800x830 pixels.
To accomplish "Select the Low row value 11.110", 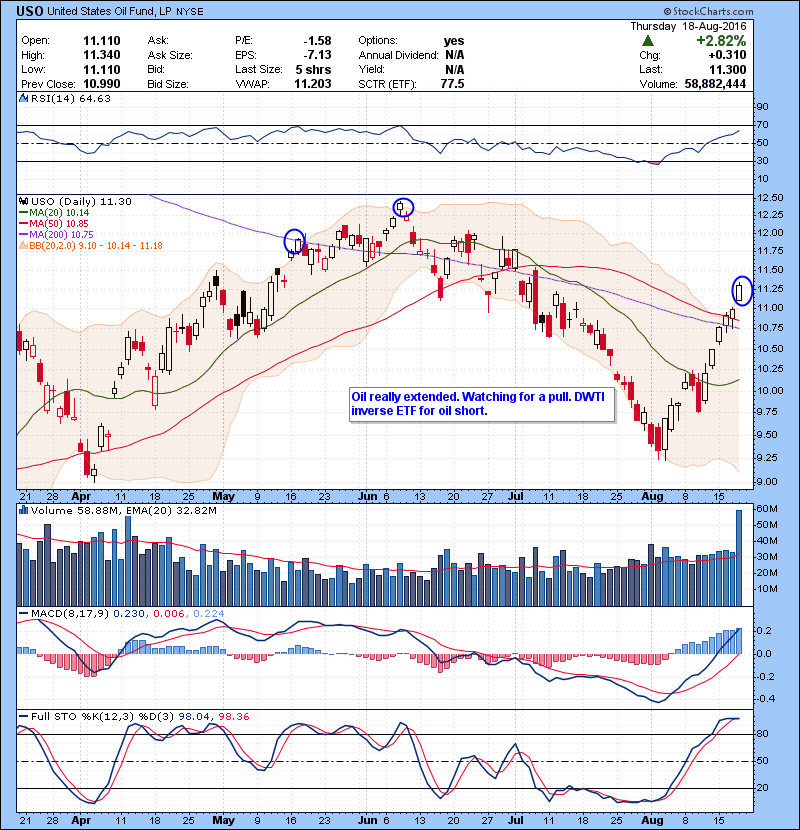I will (102, 69).
